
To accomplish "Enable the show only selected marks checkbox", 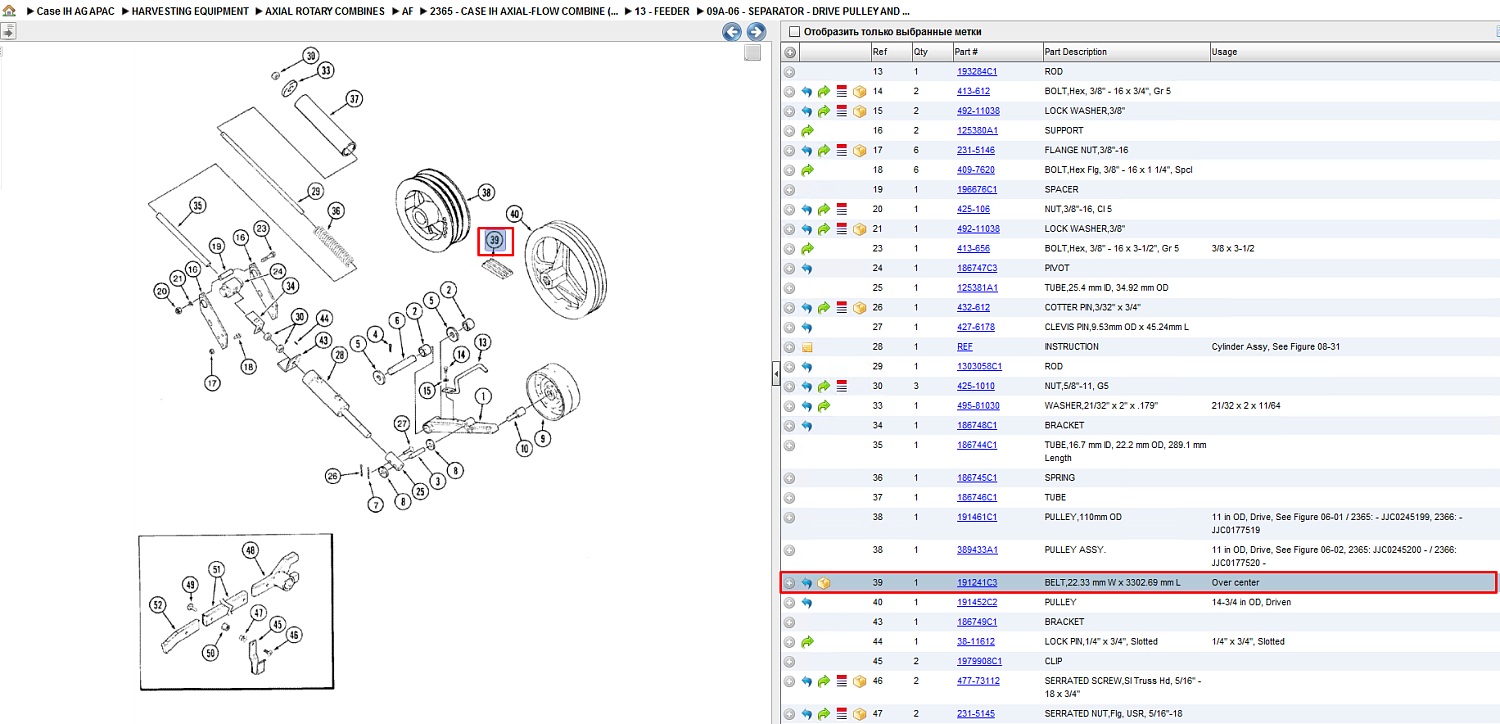I will (x=794, y=32).
